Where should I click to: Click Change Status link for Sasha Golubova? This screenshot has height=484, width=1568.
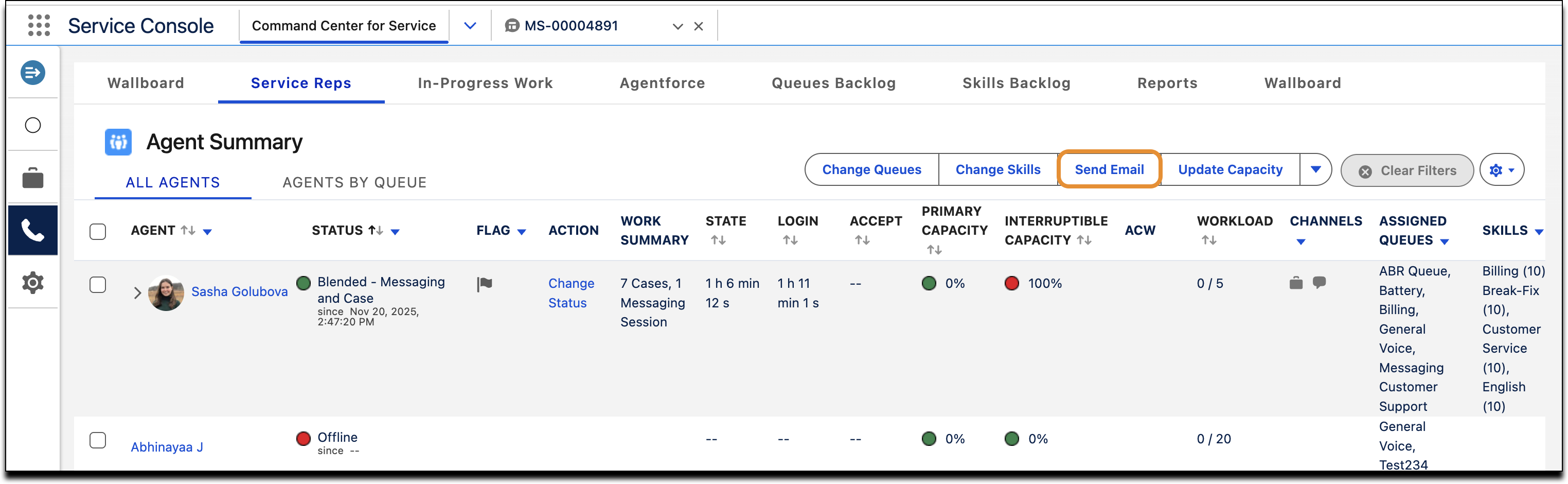571,293
